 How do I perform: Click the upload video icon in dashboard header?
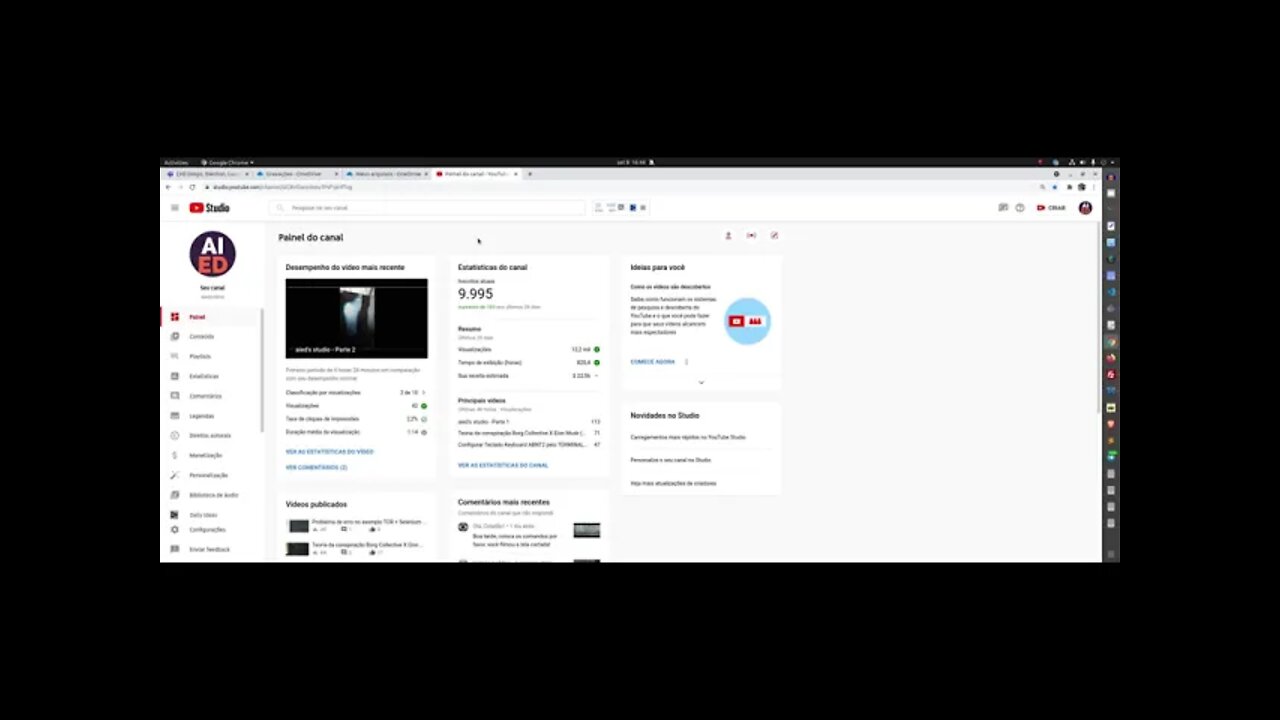728,236
